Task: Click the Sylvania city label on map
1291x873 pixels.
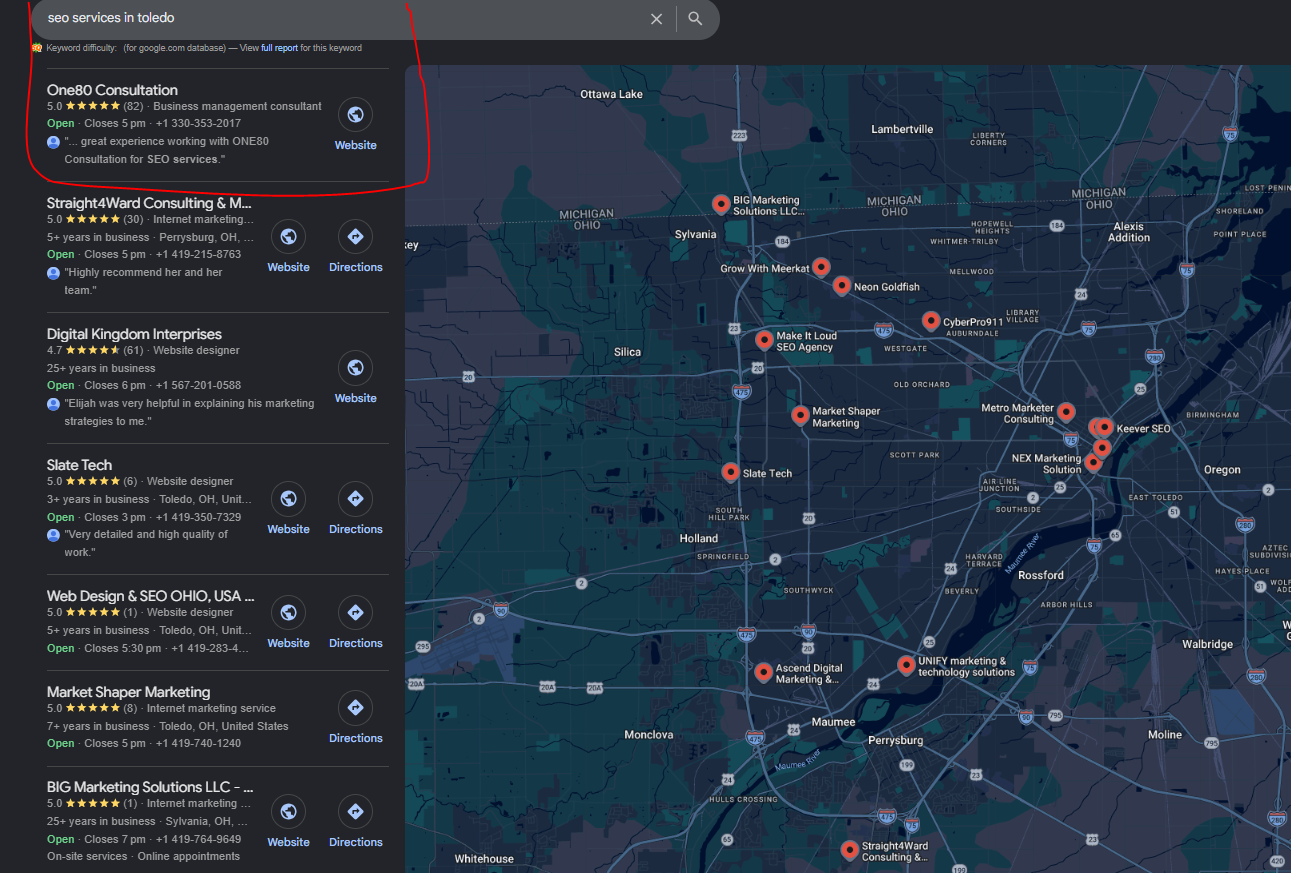Action: (x=695, y=234)
